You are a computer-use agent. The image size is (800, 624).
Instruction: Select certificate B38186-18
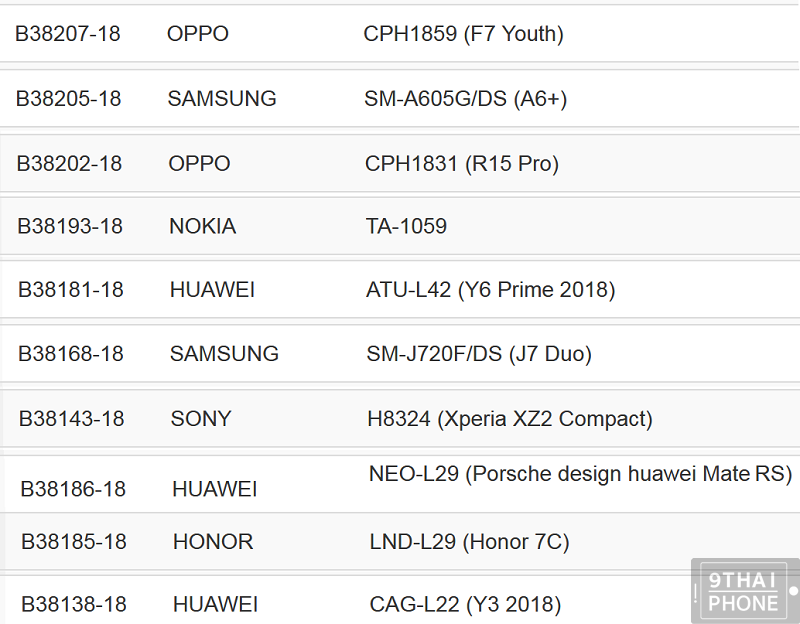point(73,489)
